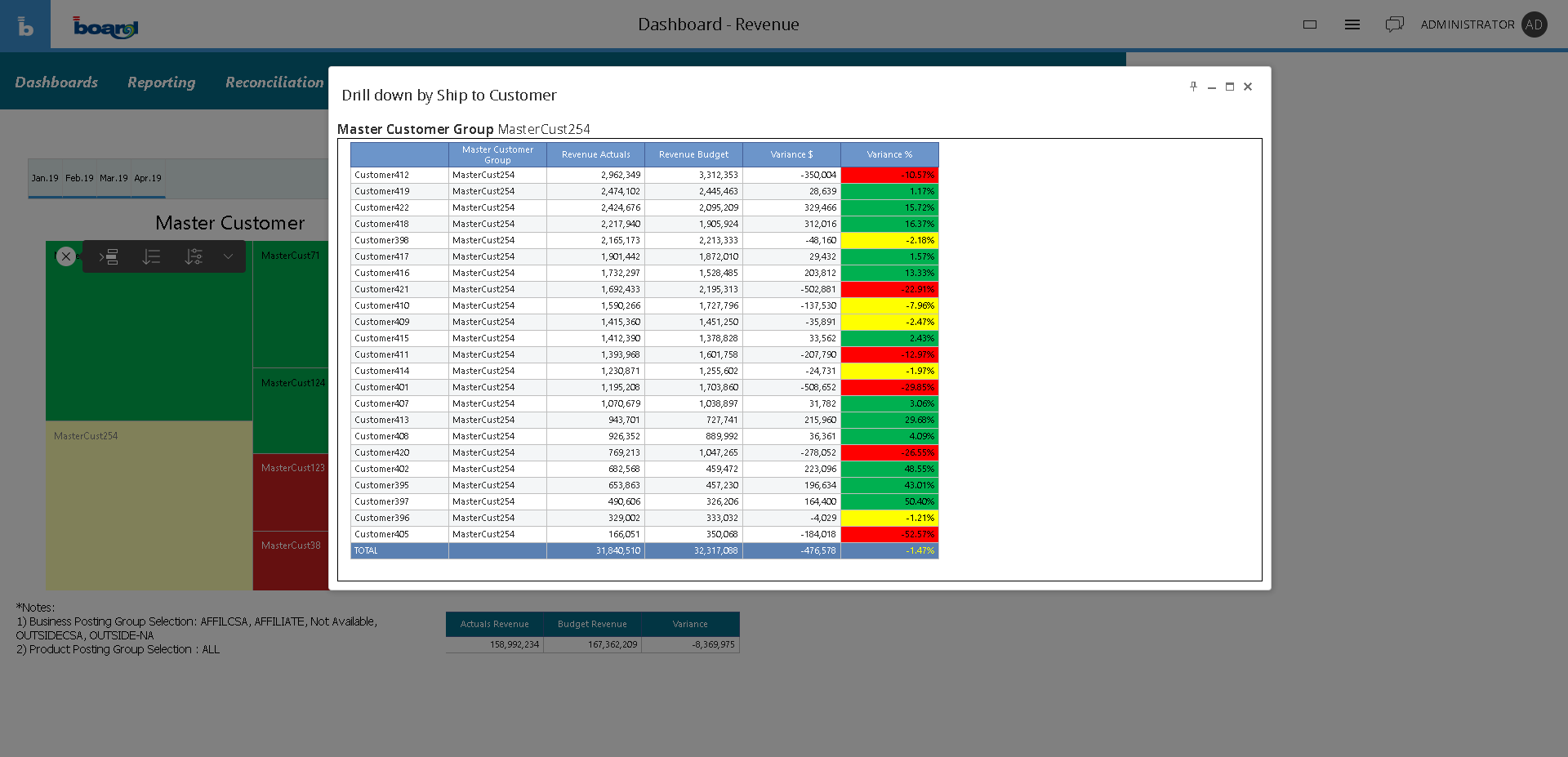Select the Mar.19 period

pos(114,178)
